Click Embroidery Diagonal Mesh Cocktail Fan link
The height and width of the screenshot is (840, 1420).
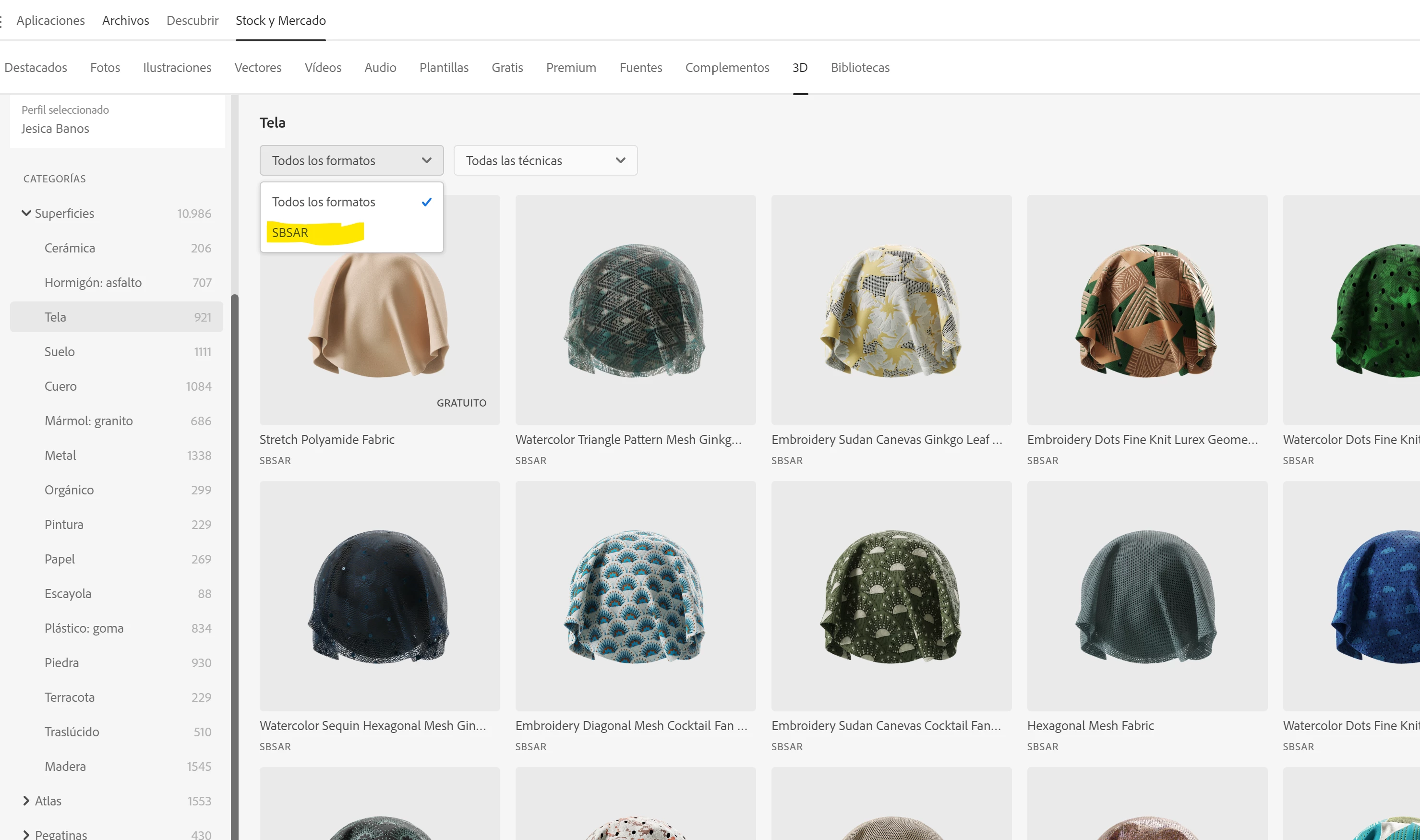pyautogui.click(x=631, y=725)
